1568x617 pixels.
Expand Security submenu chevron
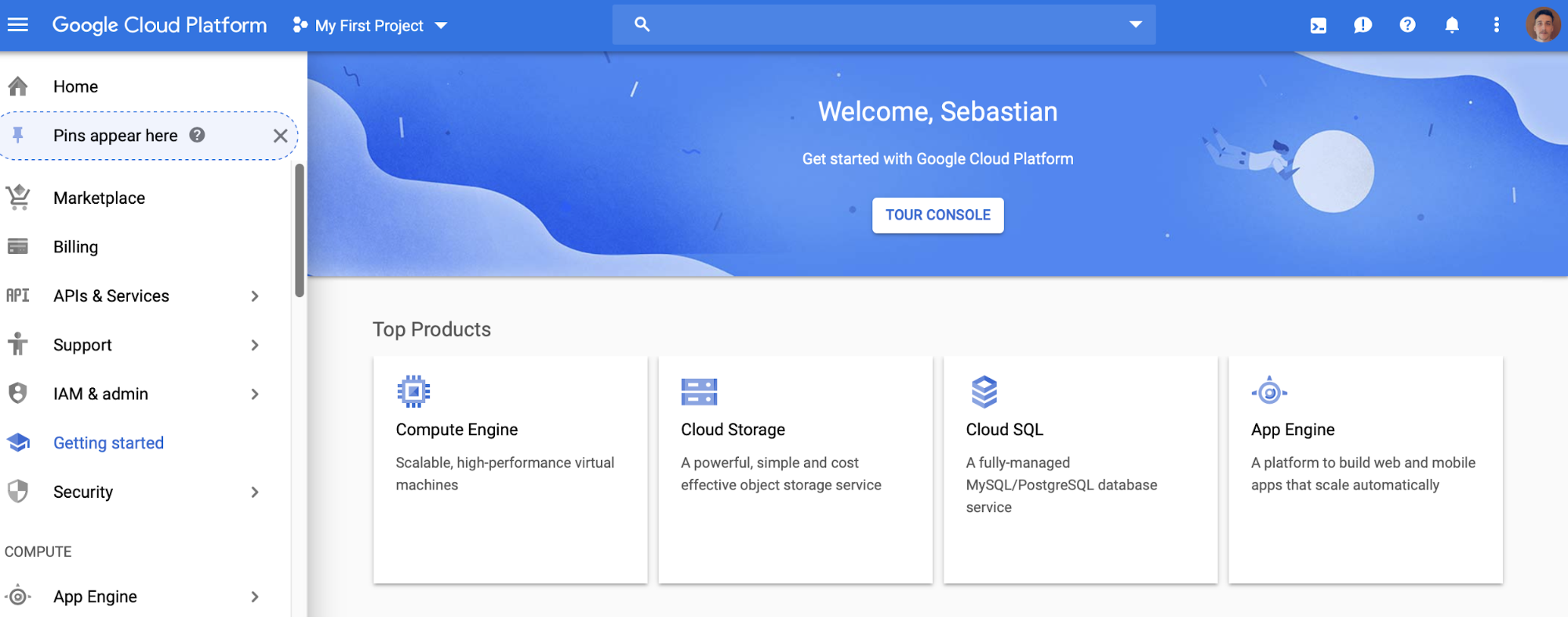point(255,492)
